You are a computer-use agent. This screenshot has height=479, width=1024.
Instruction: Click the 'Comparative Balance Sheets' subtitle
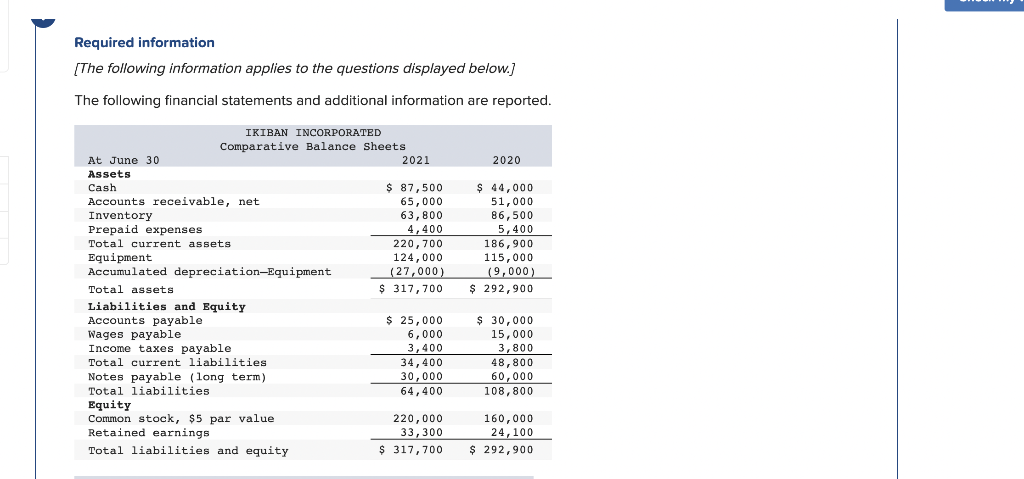(x=313, y=146)
